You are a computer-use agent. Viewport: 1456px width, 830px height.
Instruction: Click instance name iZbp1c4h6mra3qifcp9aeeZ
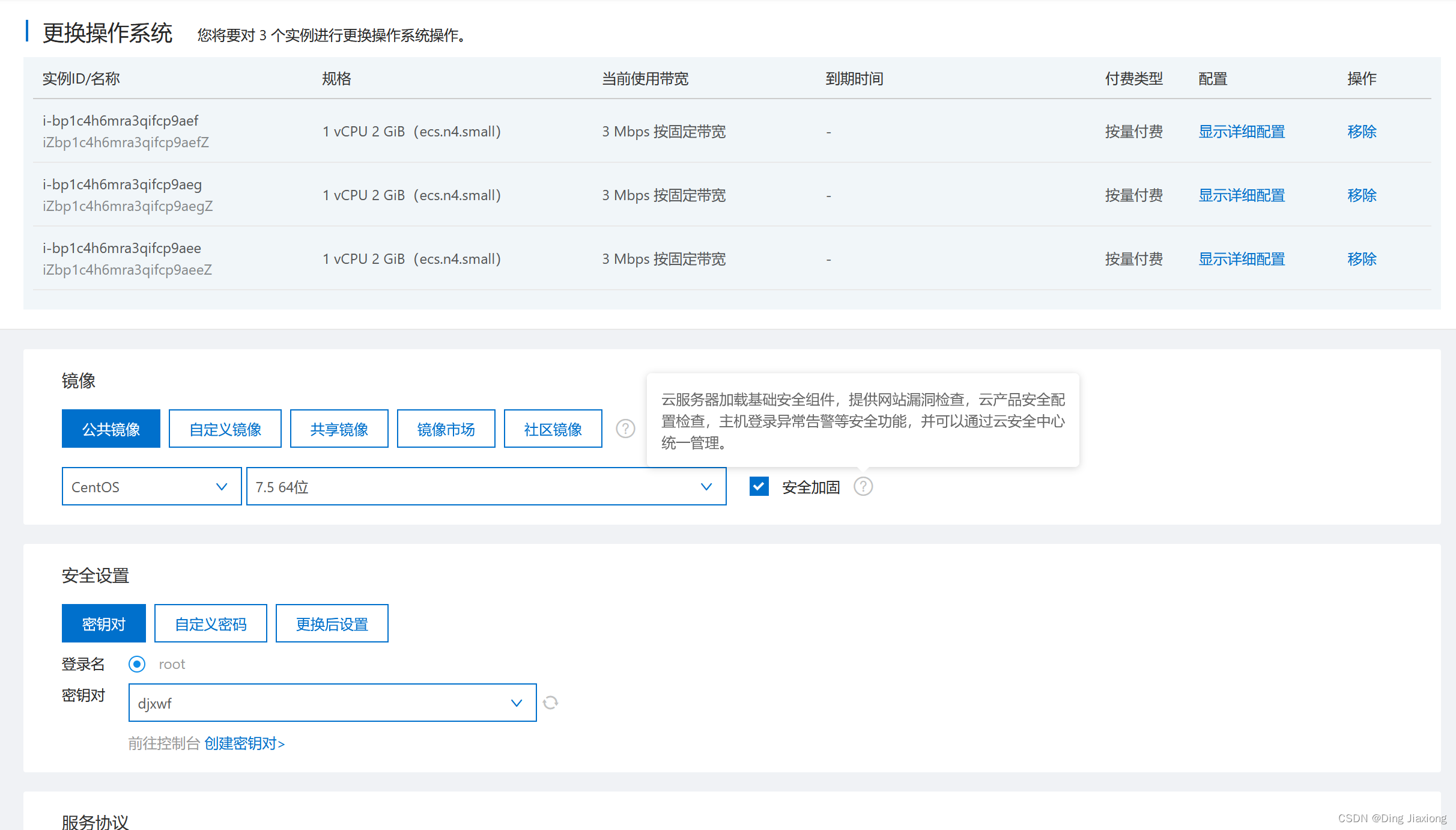pos(127,270)
